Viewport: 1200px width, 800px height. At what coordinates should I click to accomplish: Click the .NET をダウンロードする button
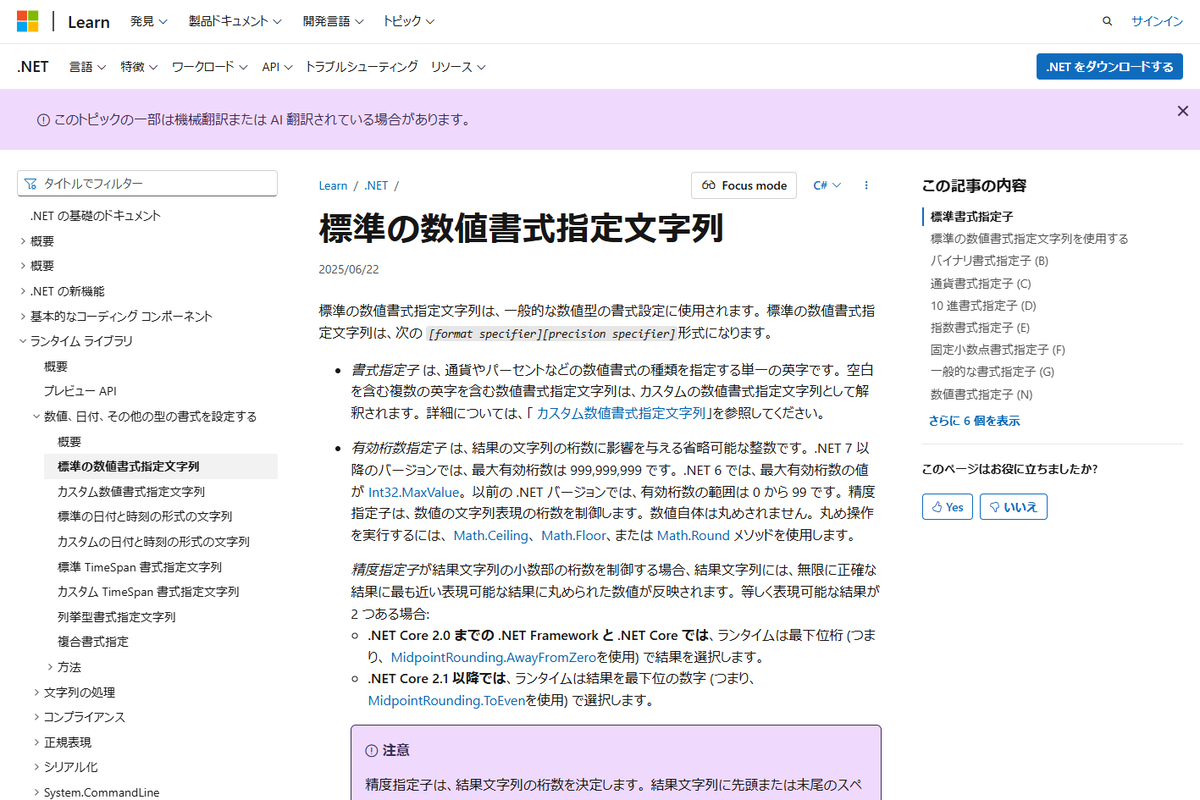tap(1109, 66)
